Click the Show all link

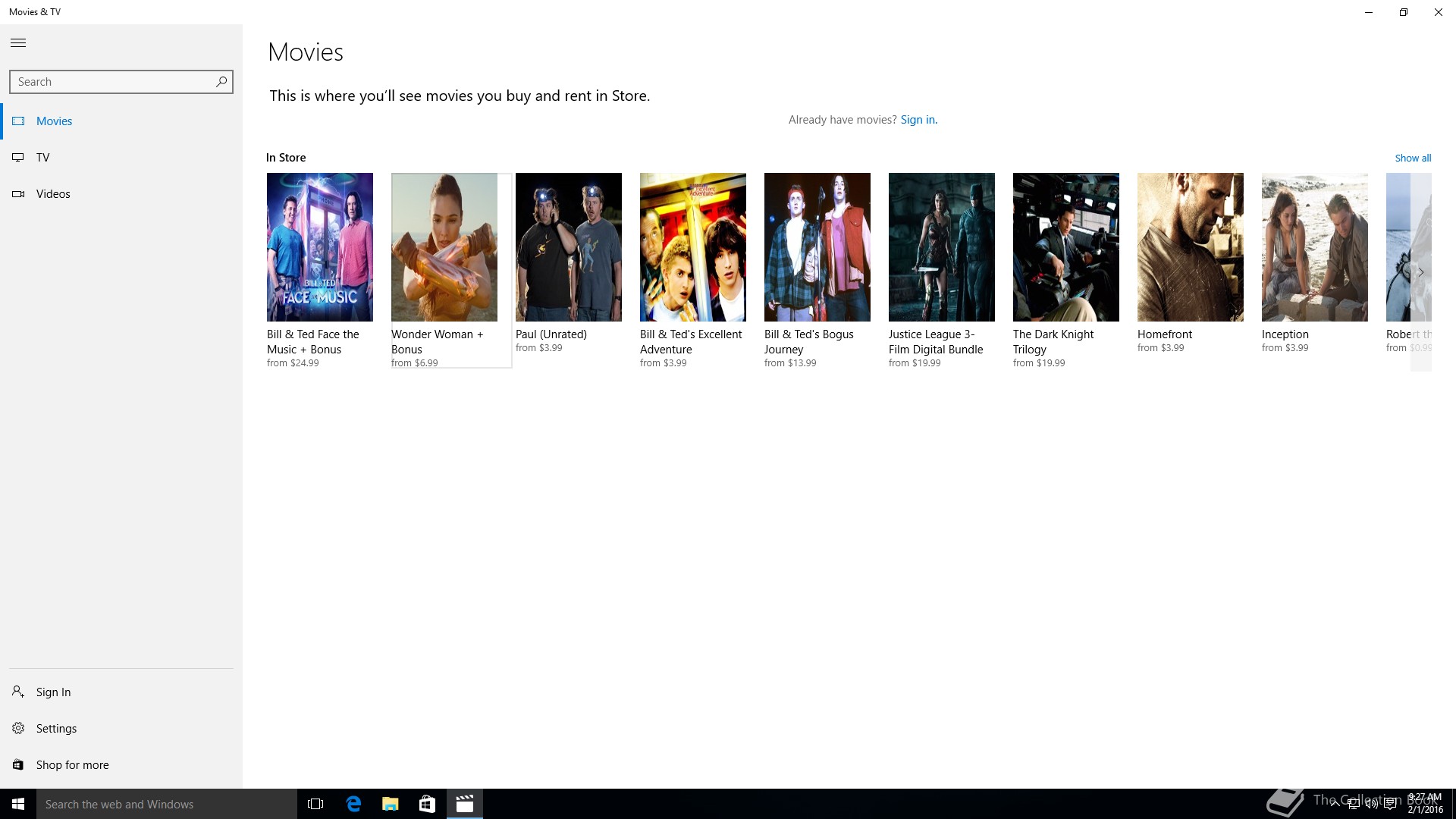[x=1413, y=158]
